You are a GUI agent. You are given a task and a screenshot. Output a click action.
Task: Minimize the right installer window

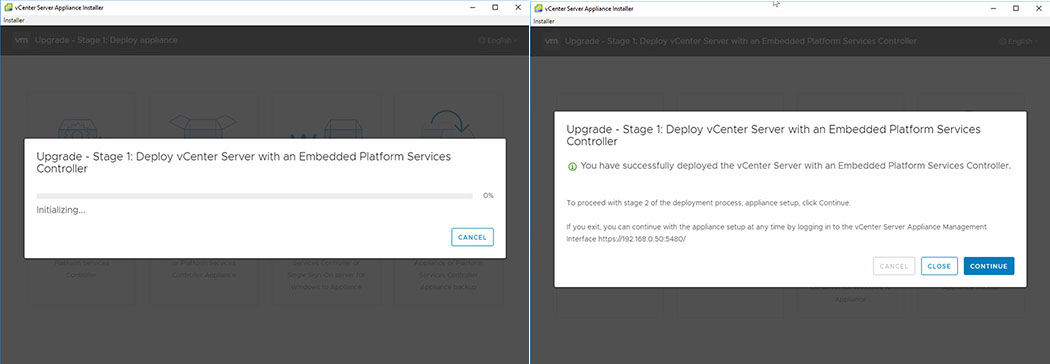coord(994,8)
